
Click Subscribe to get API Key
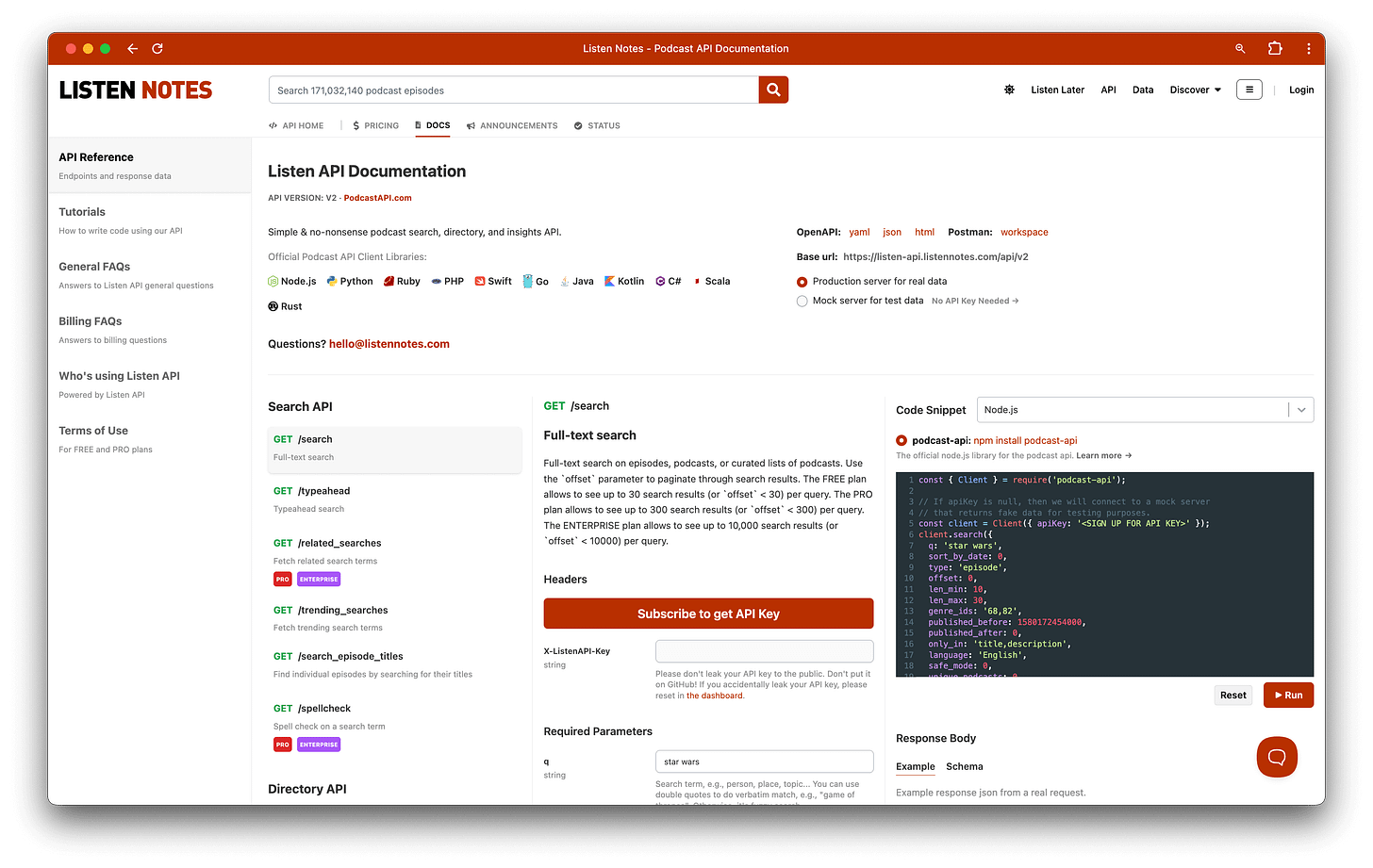pyautogui.click(x=708, y=614)
